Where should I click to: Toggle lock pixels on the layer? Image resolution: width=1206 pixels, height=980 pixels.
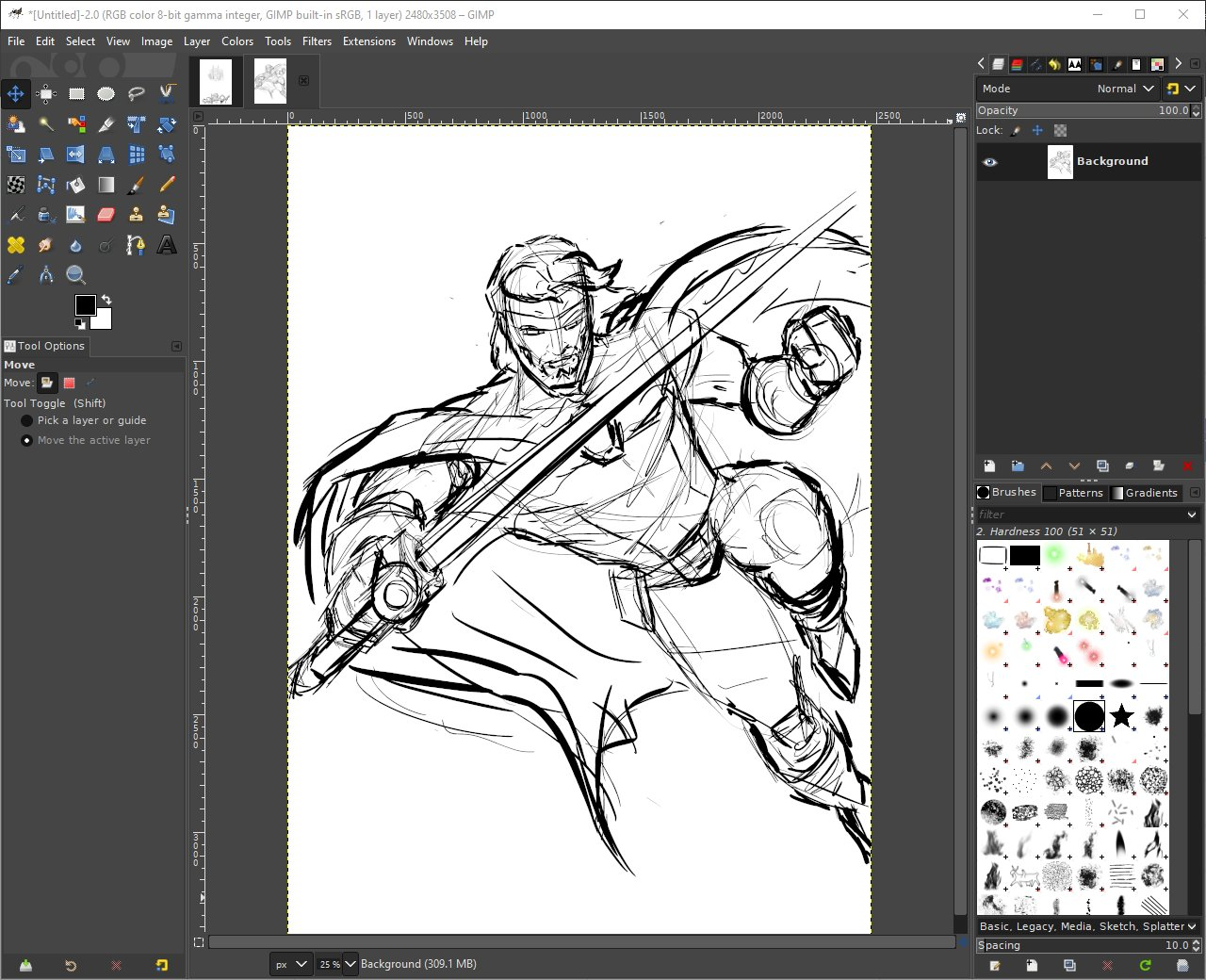[x=1016, y=130]
